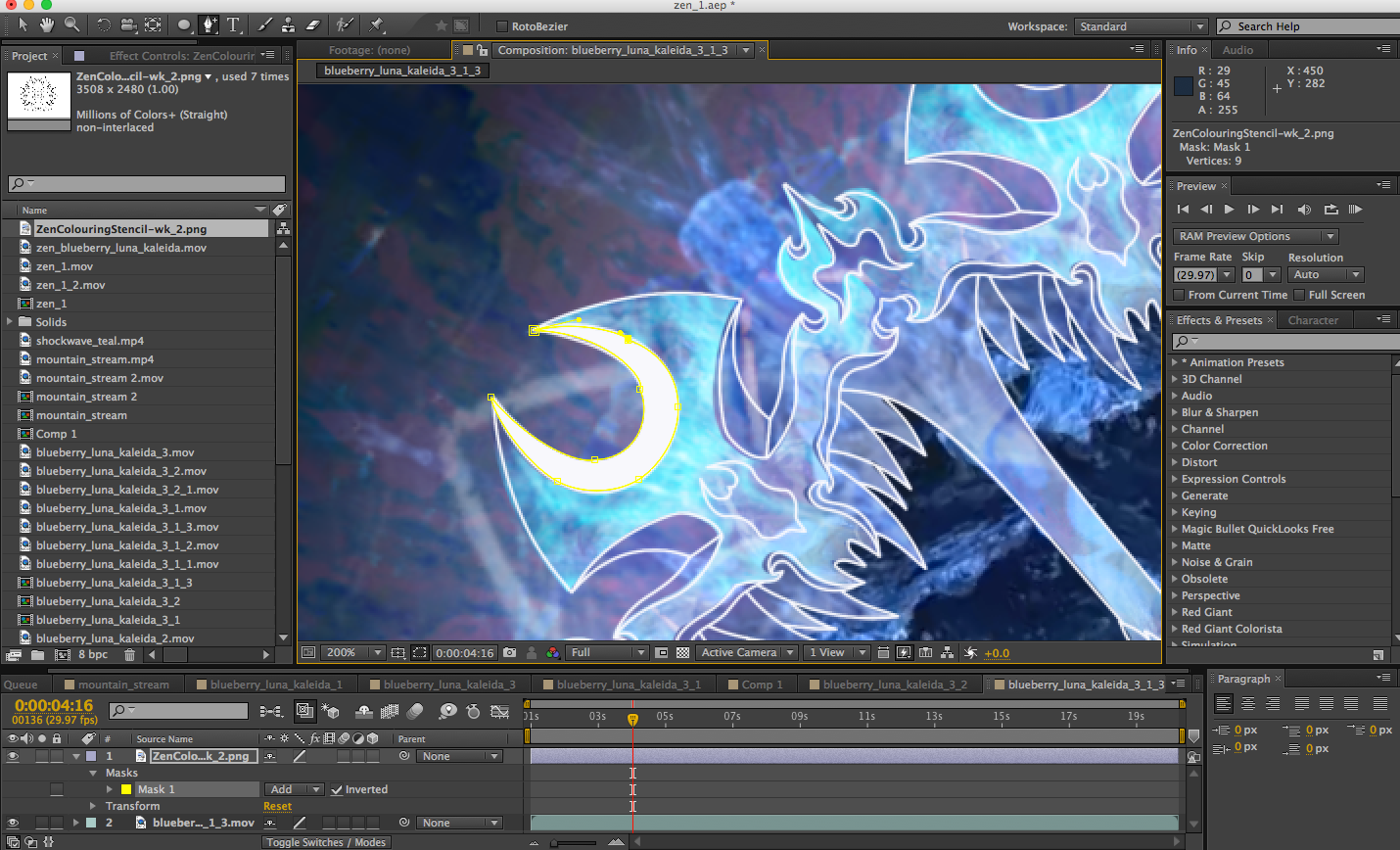1400x850 pixels.
Task: Toggle Draft 3D in timeline
Action: pos(331,711)
